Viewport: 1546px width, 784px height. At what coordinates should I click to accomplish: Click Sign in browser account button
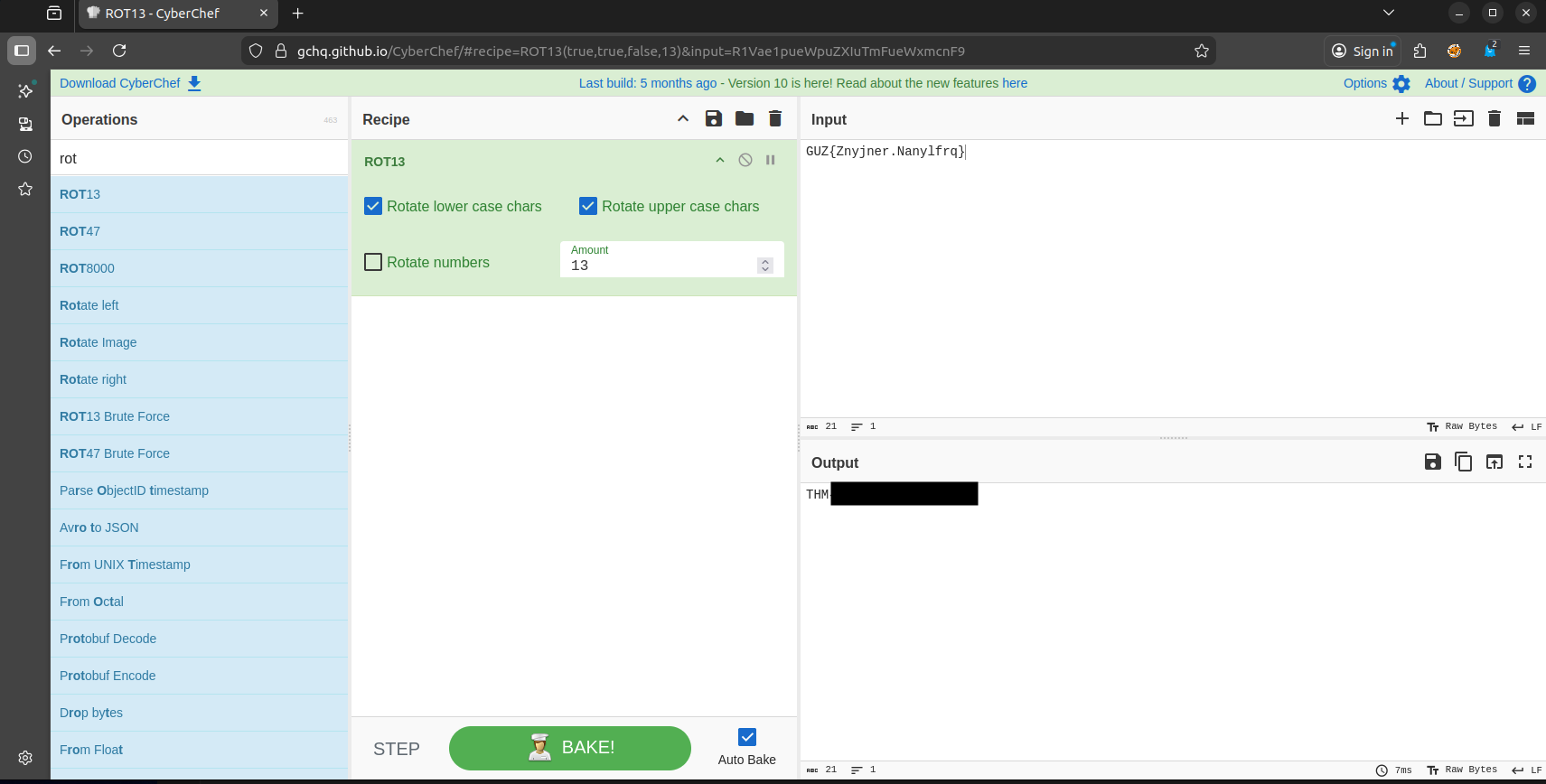coord(1363,51)
